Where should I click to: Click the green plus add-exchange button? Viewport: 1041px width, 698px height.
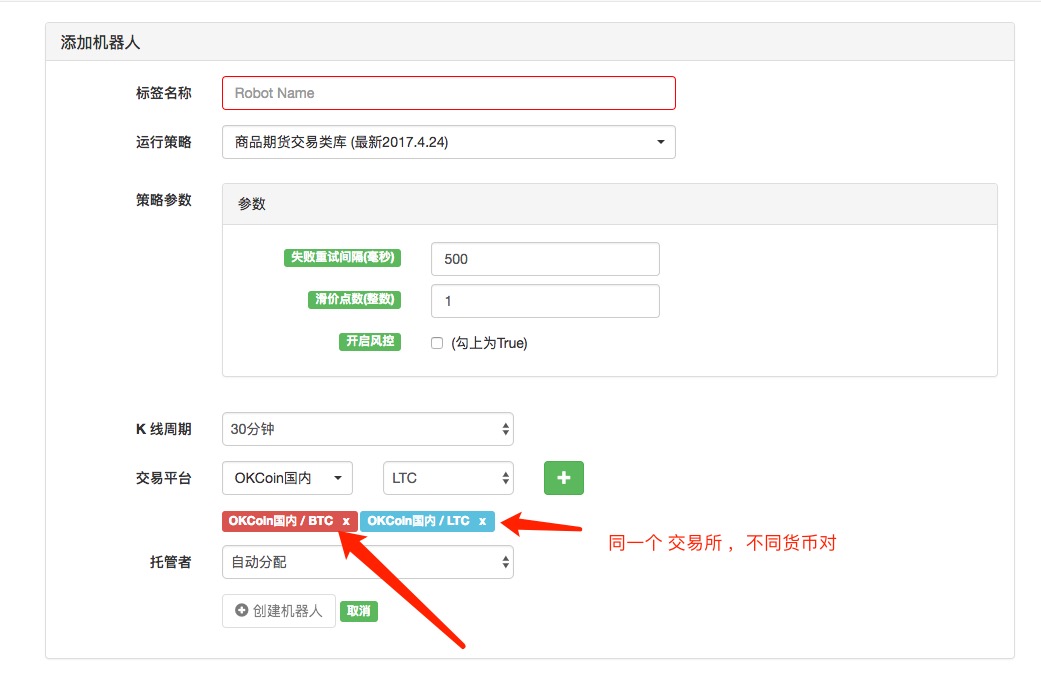[x=564, y=478]
